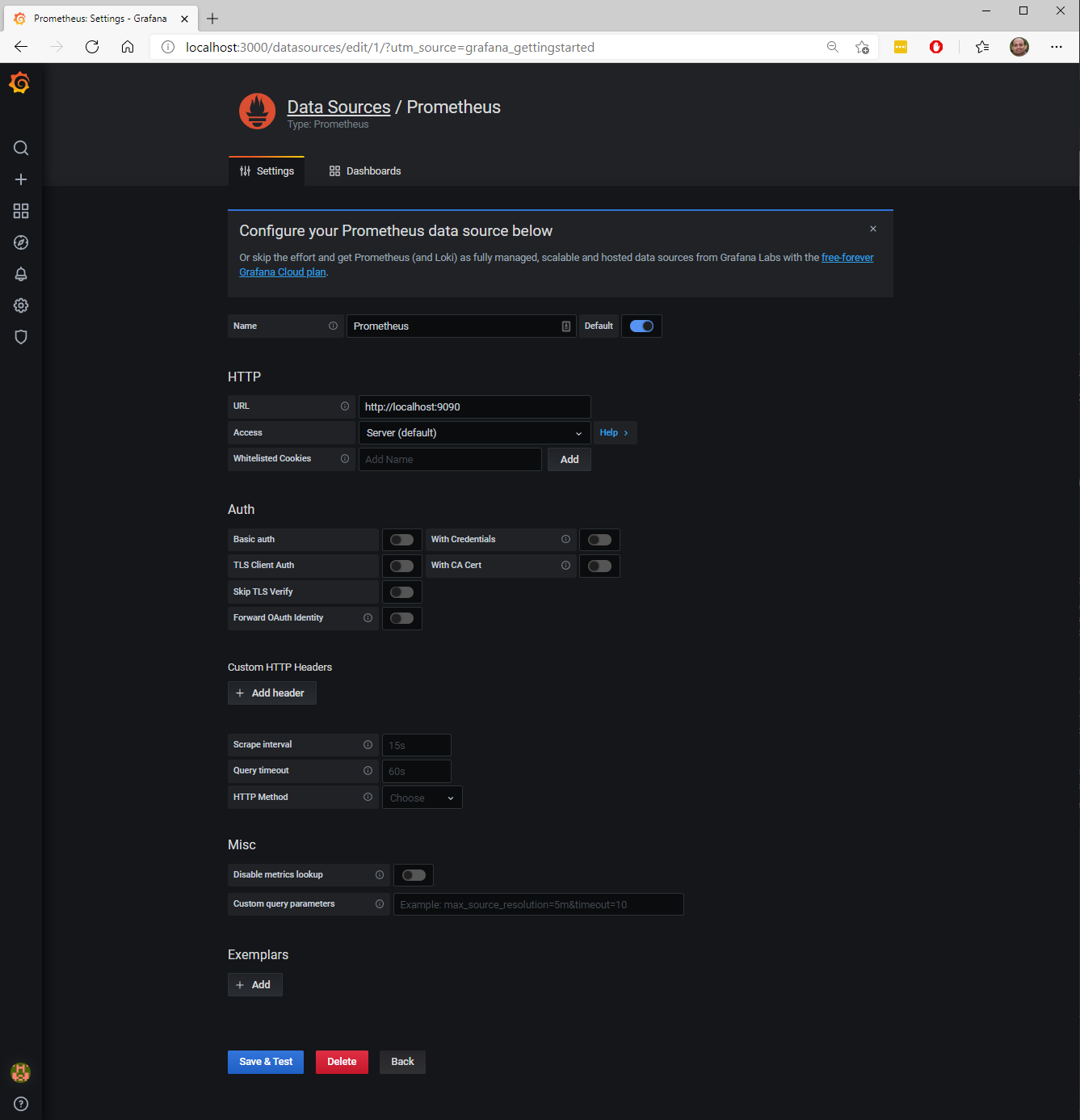Open a new browser tab
Viewport: 1080px width, 1120px height.
(212, 18)
